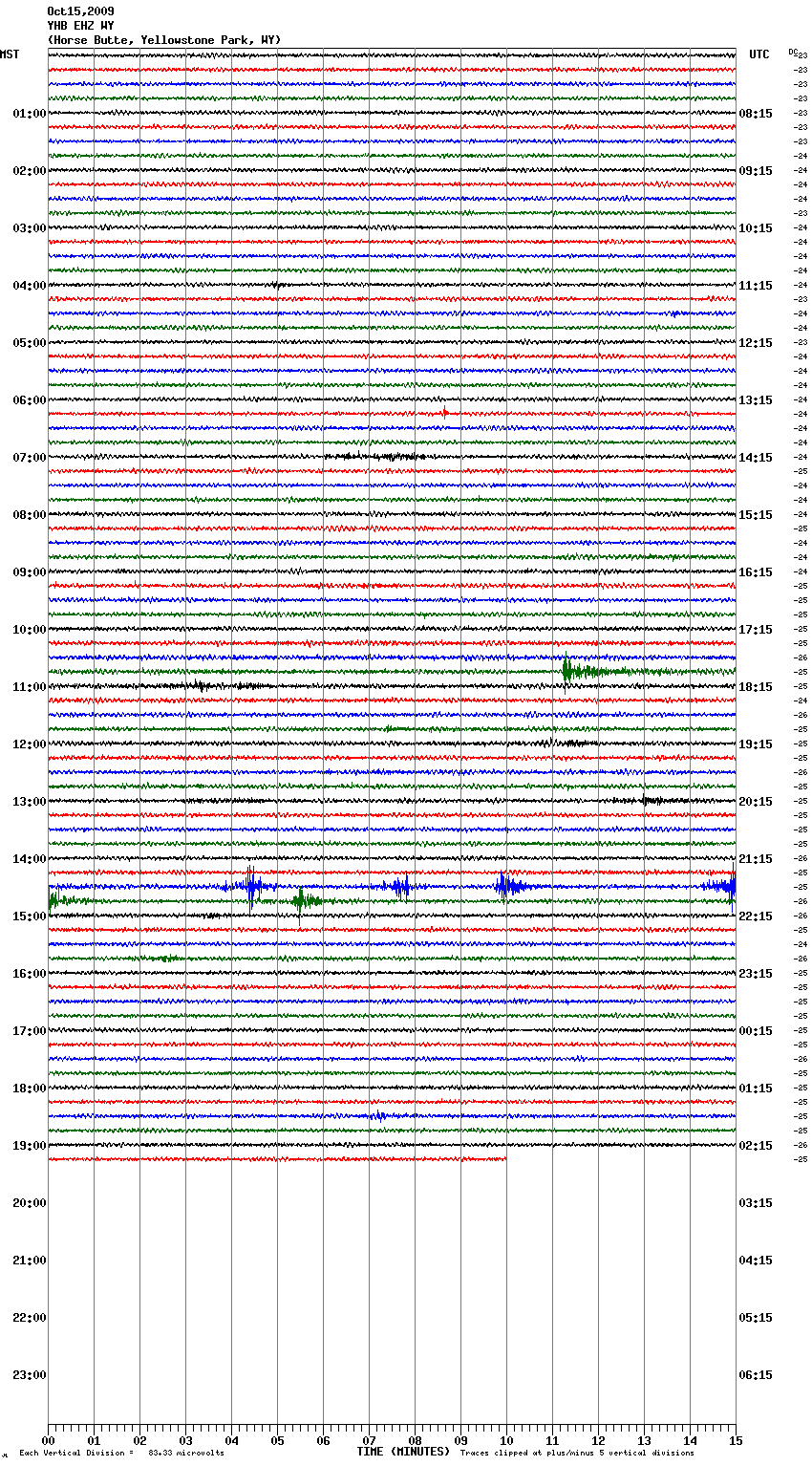Click the bottom axis minute label "03"
The height and width of the screenshot is (1466, 812).
point(185,1440)
